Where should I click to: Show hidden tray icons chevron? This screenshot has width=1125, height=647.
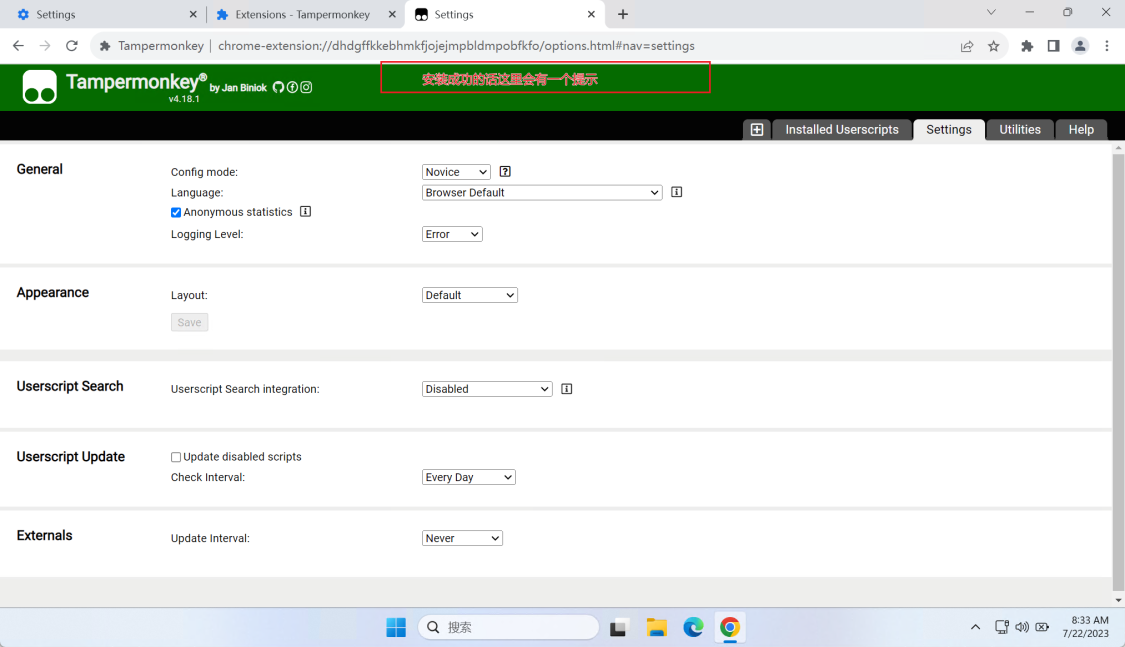pyautogui.click(x=975, y=627)
